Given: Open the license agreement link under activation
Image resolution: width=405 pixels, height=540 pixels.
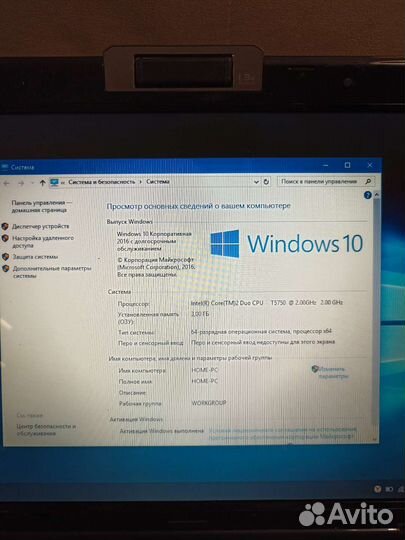Looking at the screenshot, I should pyautogui.click(x=282, y=433).
